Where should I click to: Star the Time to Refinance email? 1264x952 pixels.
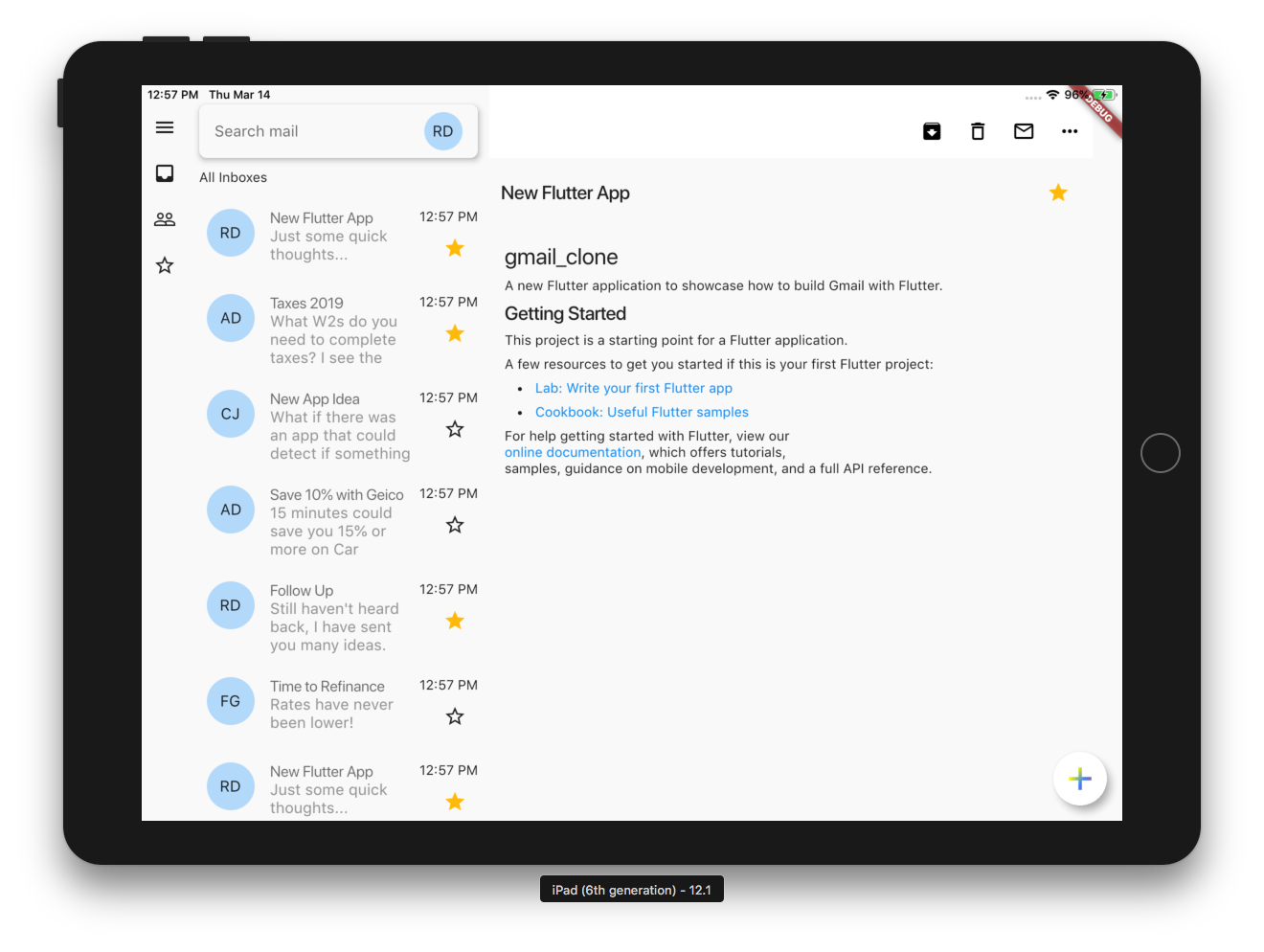click(x=455, y=716)
